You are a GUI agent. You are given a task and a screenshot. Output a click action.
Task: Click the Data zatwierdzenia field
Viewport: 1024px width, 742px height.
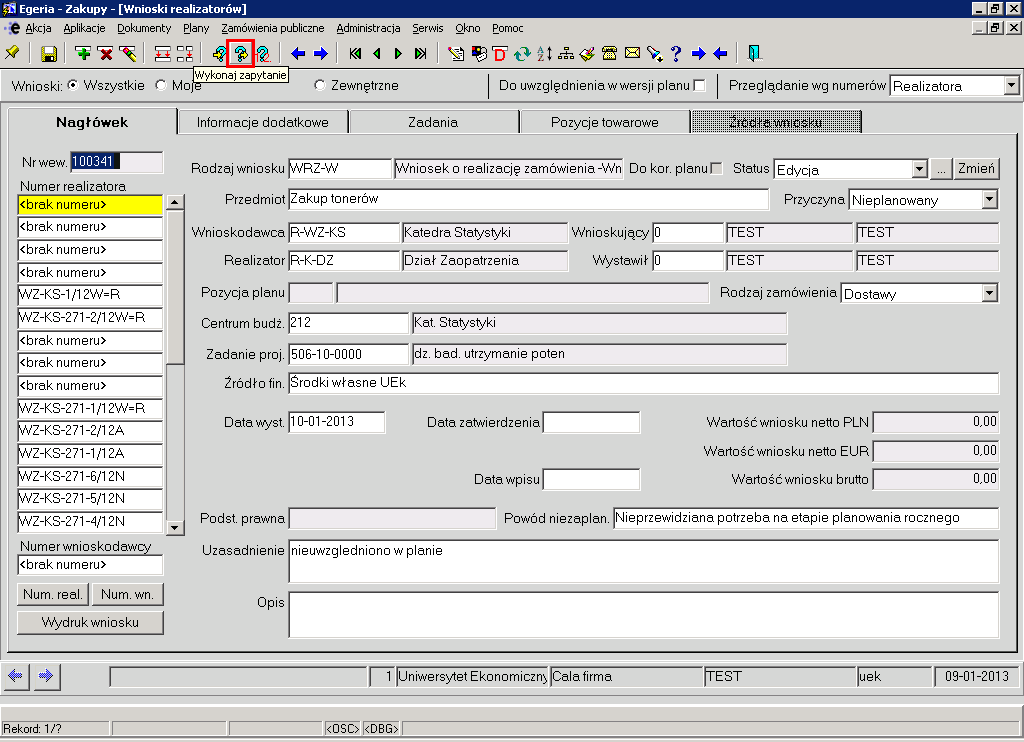(591, 422)
